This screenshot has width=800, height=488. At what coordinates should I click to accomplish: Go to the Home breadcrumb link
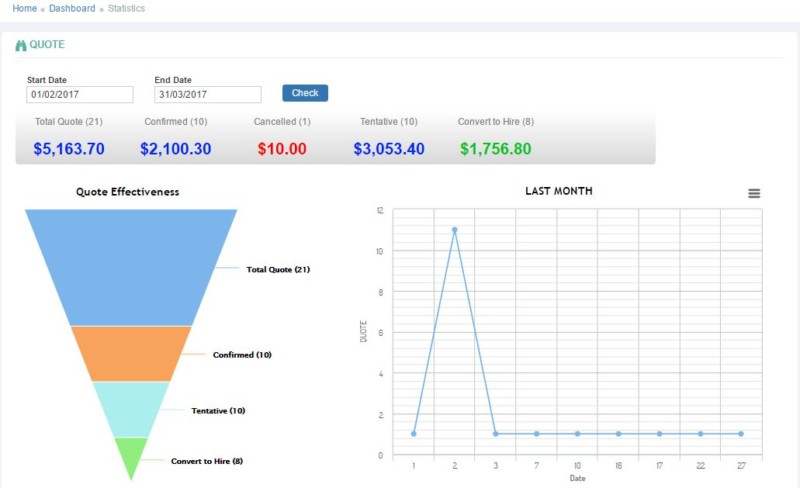tap(25, 8)
